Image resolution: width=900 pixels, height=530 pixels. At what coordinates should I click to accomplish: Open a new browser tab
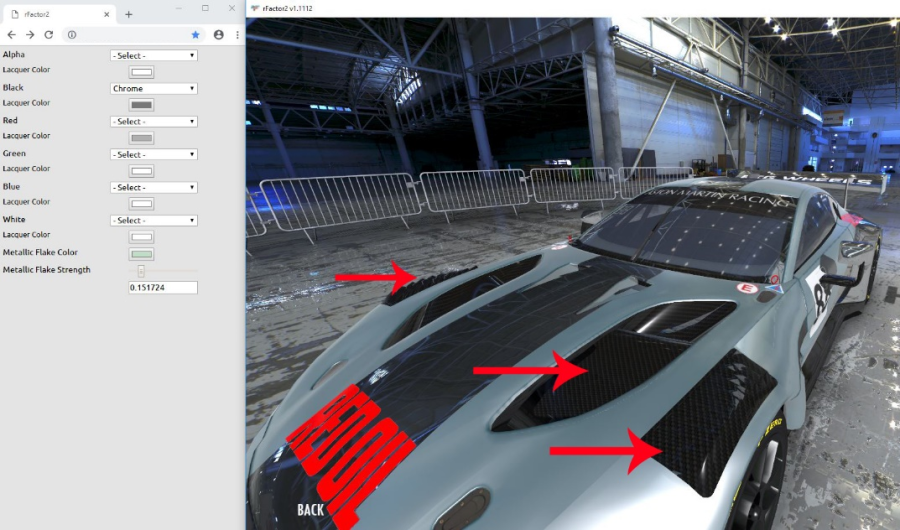click(x=129, y=14)
